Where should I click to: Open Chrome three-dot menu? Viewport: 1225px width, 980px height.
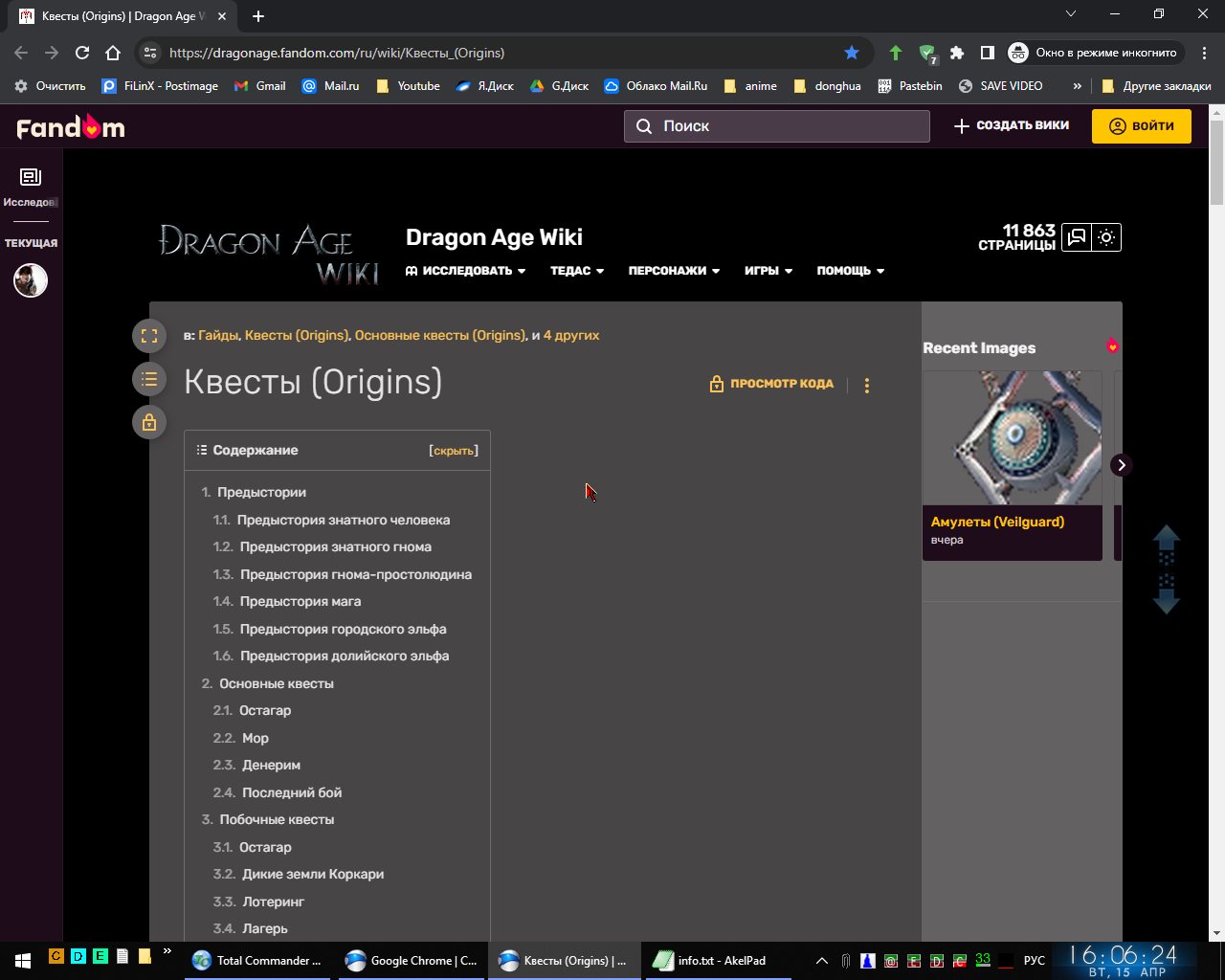(x=1204, y=53)
